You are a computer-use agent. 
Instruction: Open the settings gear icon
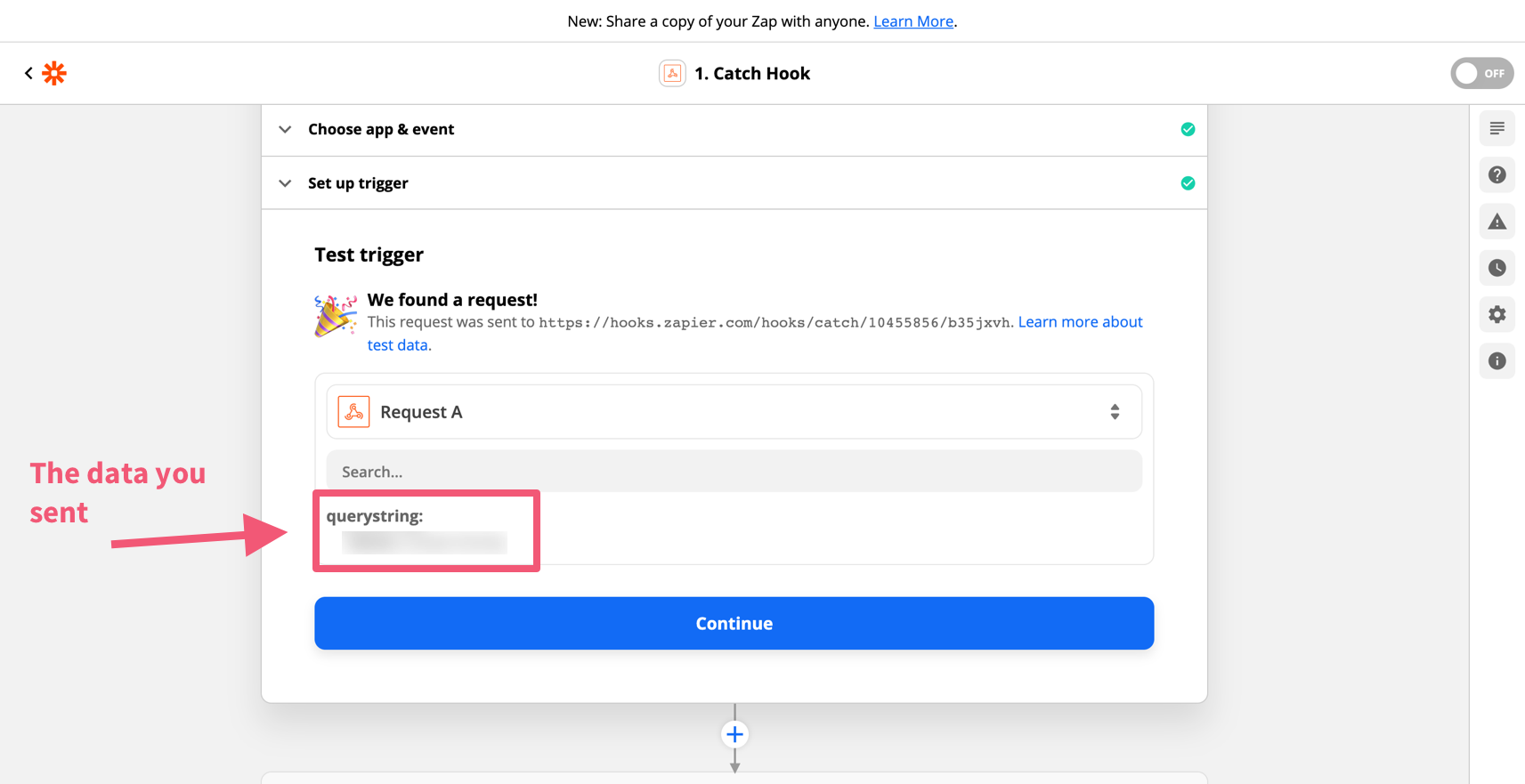1497,314
